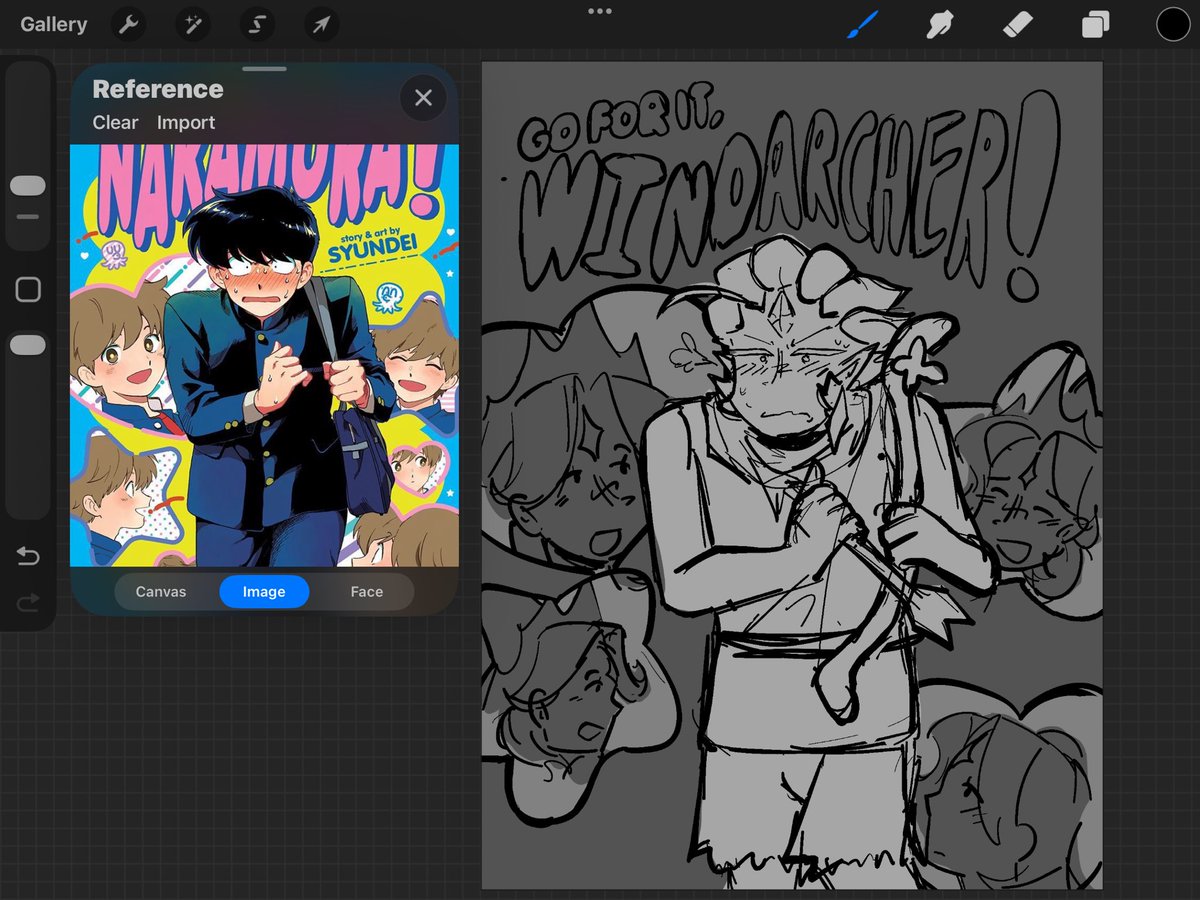Viewport: 1200px width, 900px height.
Task: Activate the Selection tool
Action: coord(257,24)
